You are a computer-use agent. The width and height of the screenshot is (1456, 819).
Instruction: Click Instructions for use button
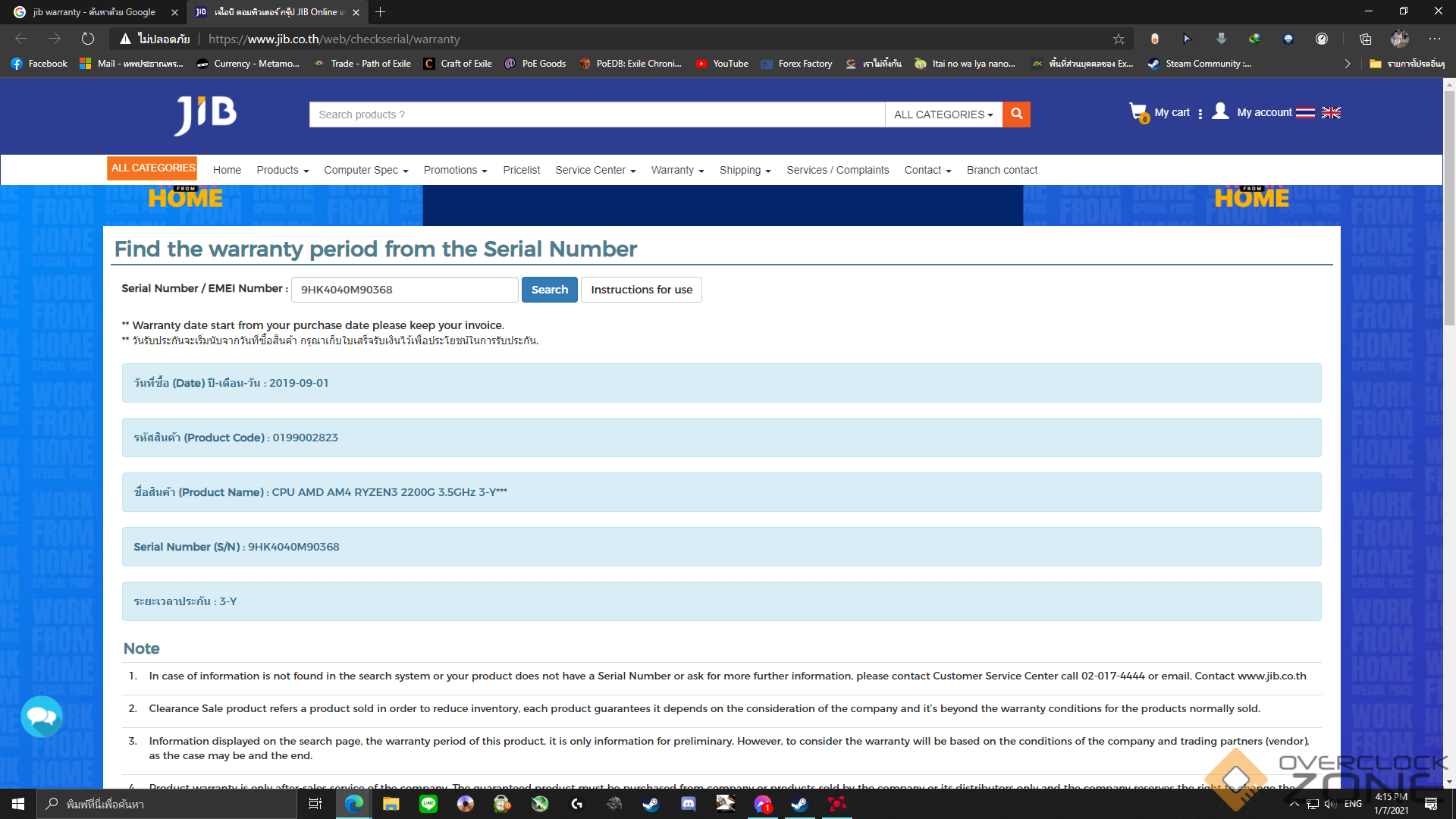641,290
